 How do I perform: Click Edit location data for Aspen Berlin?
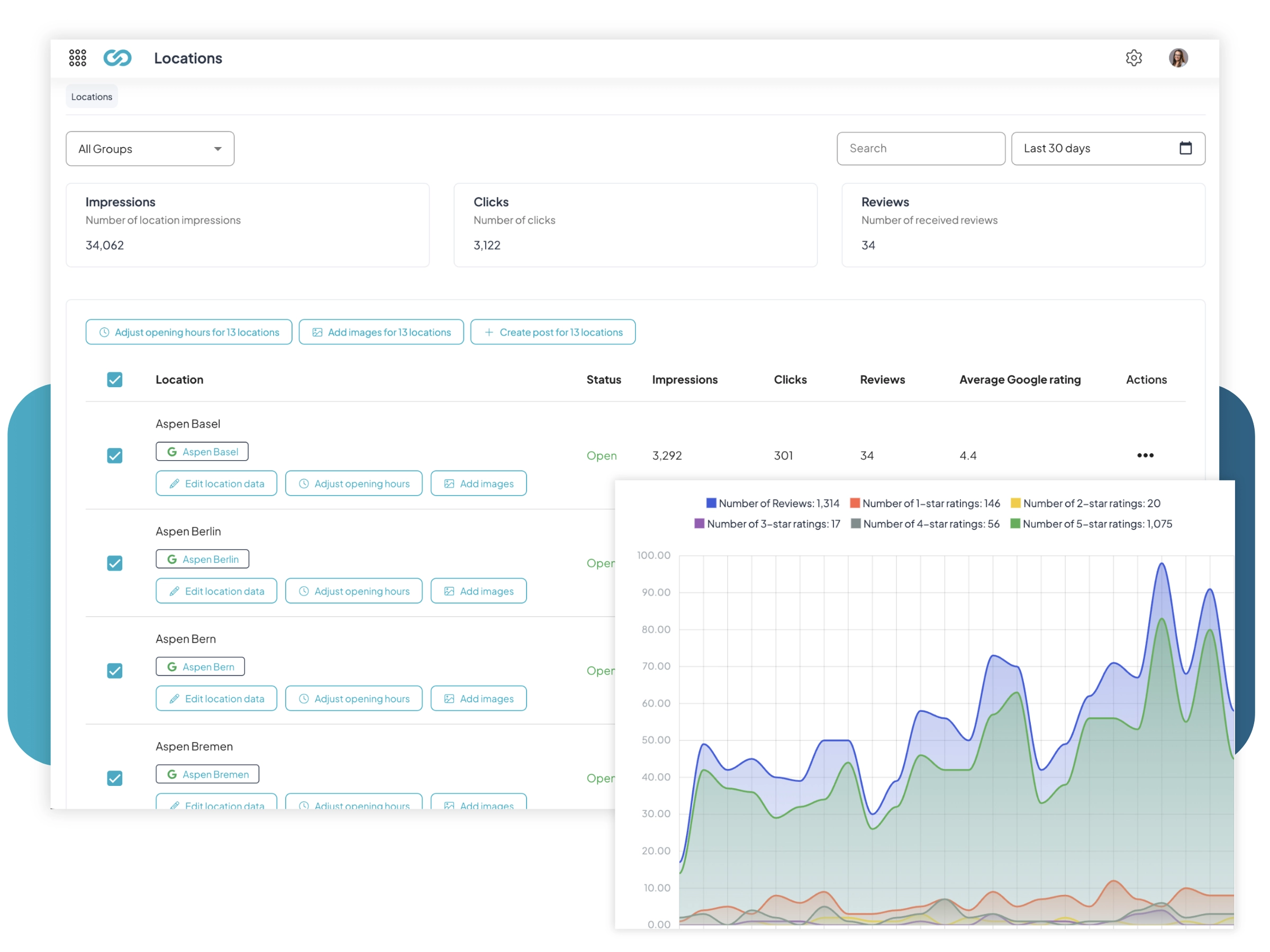pos(216,591)
